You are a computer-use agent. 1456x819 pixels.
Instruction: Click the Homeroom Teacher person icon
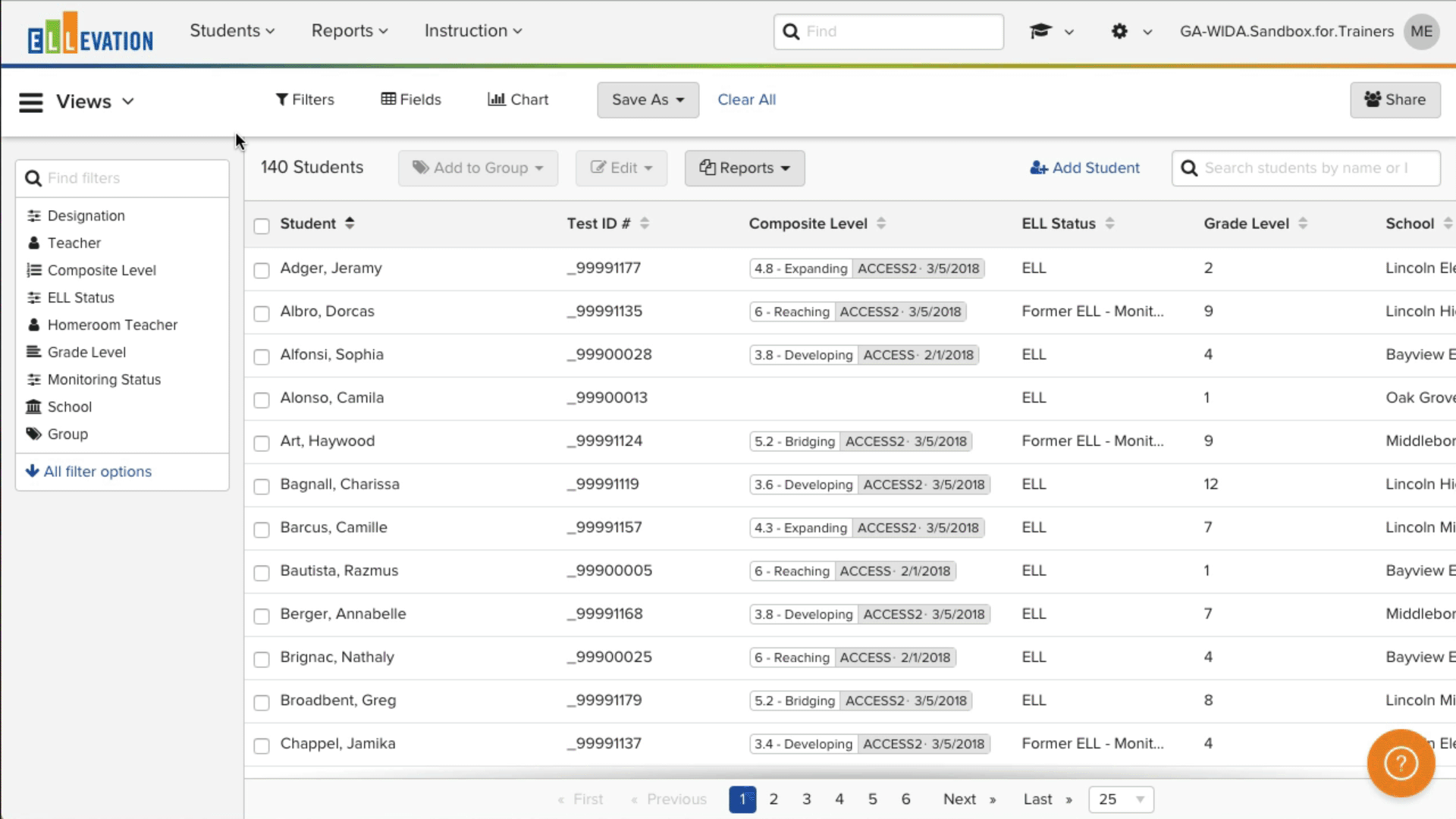34,325
